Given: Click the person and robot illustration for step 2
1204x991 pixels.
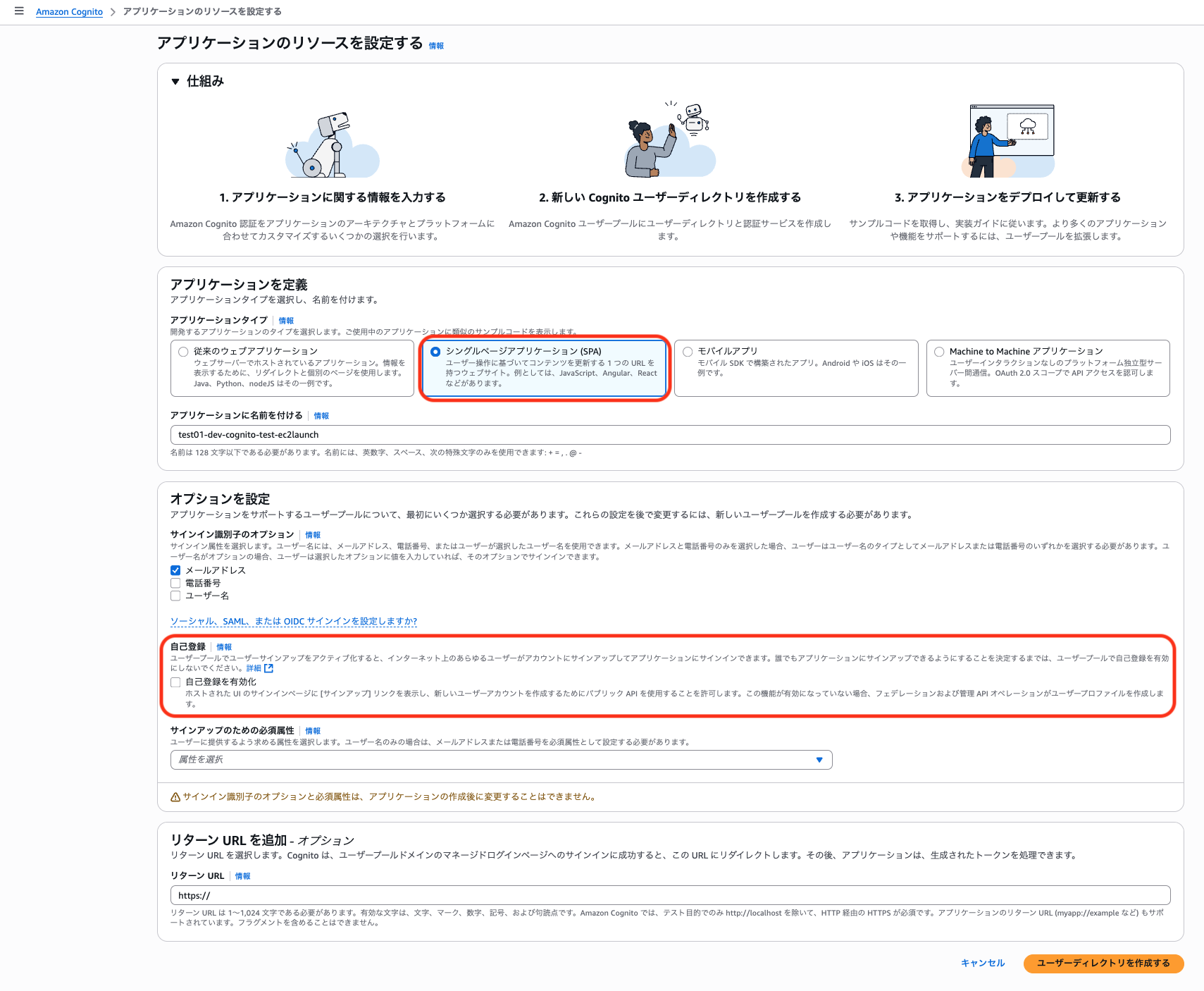Looking at the screenshot, I should coord(670,139).
